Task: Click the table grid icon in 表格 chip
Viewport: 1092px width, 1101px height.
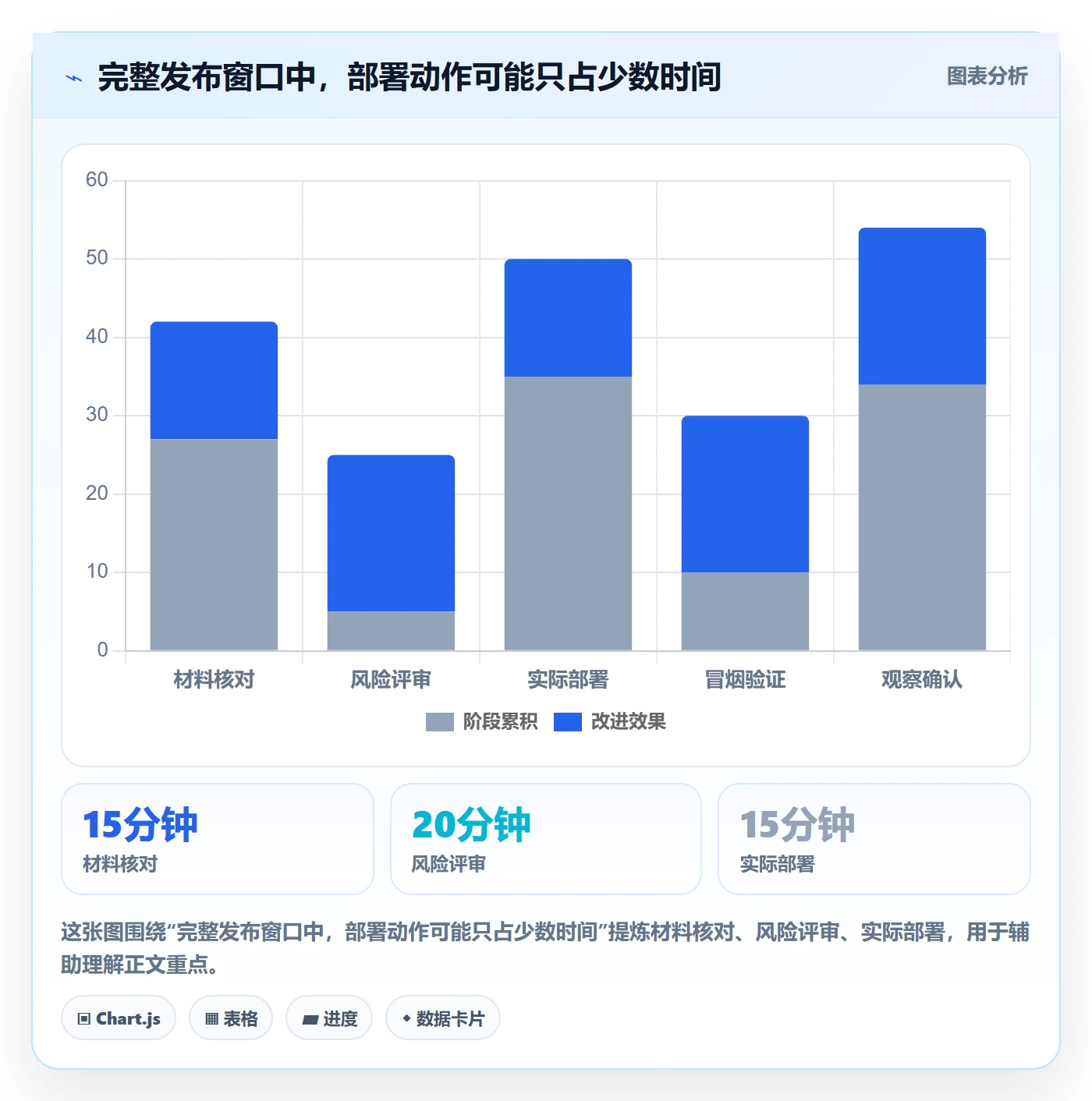Action: (211, 1019)
